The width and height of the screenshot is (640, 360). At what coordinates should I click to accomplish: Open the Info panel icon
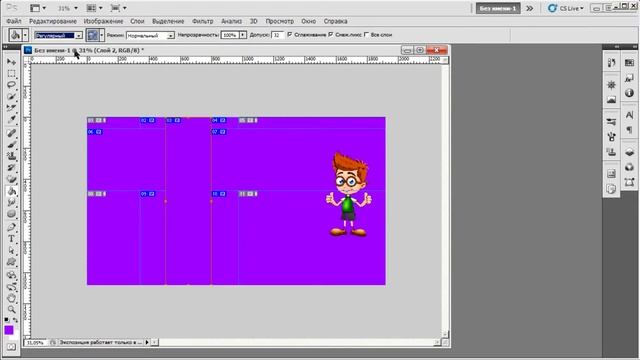click(629, 93)
